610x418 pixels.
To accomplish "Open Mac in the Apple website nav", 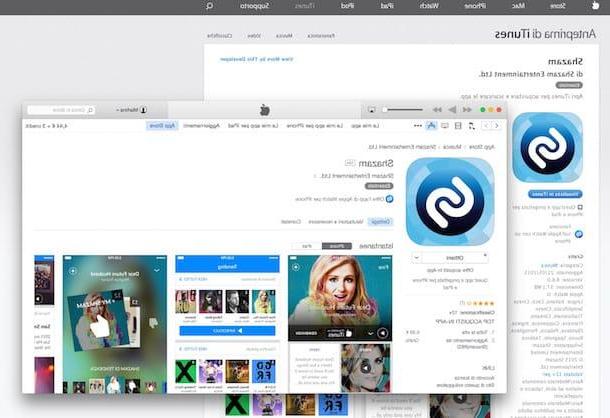I will 518,6.
